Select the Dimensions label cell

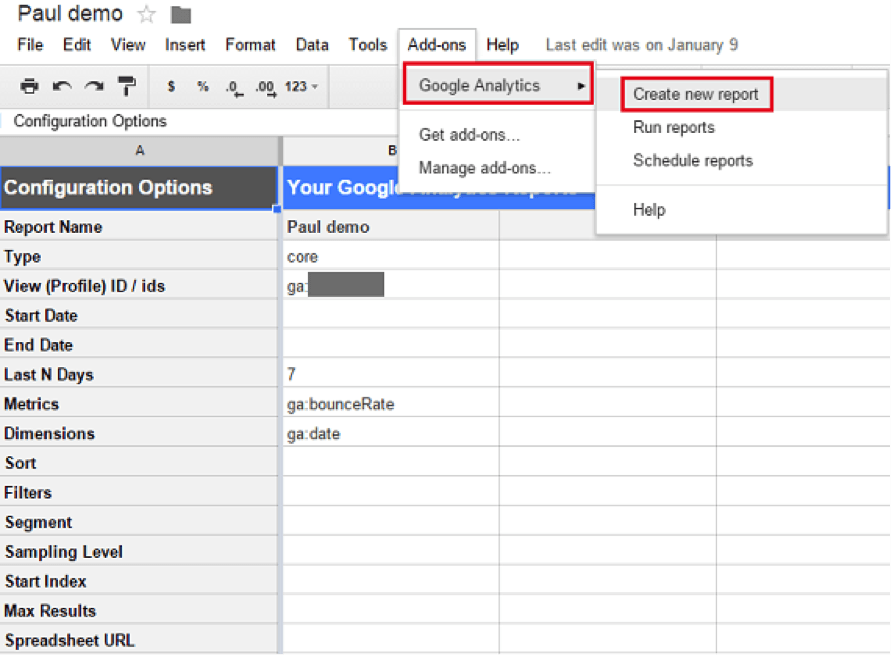point(139,433)
